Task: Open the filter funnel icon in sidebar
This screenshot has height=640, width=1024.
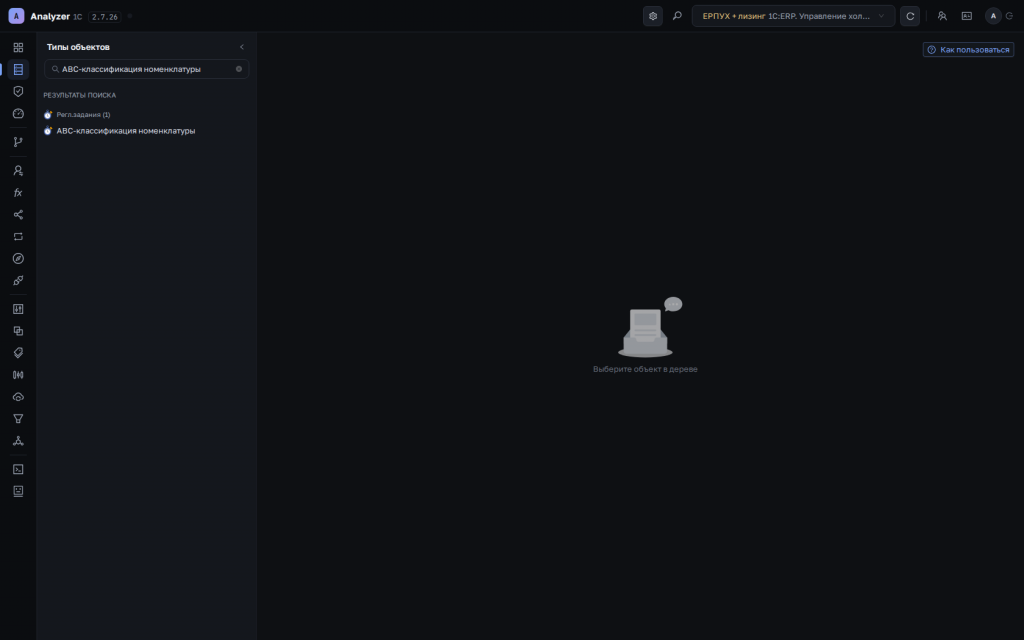Action: tap(18, 419)
